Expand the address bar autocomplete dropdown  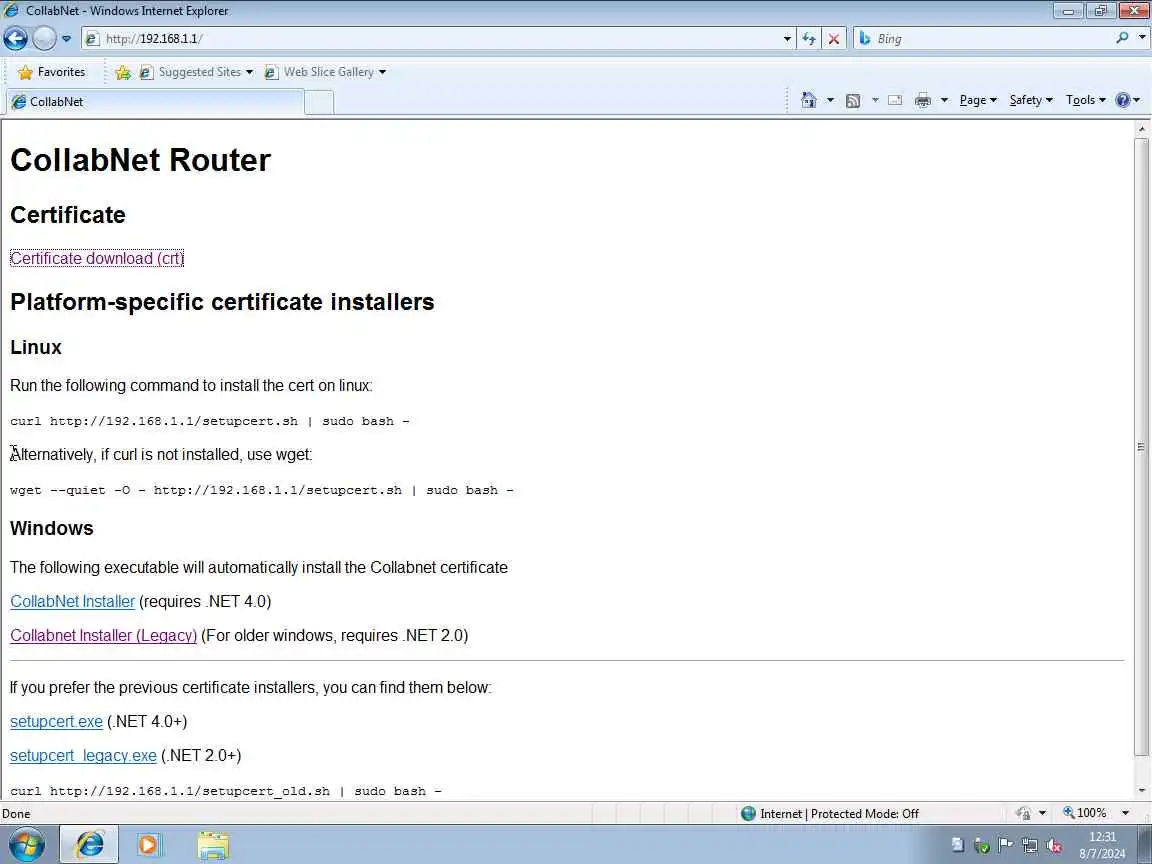pyautogui.click(x=788, y=39)
